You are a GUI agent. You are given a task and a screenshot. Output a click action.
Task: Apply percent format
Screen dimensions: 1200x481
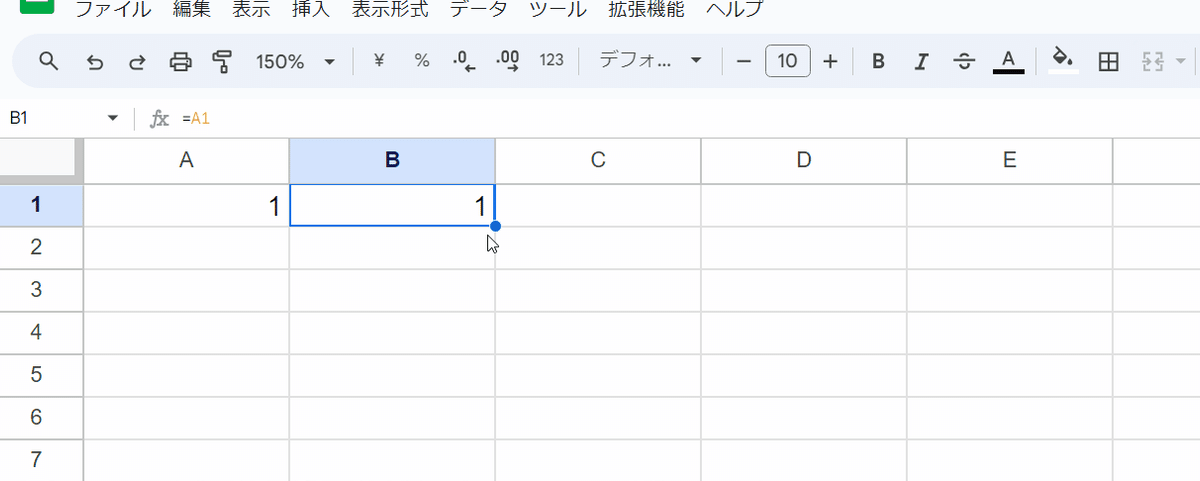422,61
